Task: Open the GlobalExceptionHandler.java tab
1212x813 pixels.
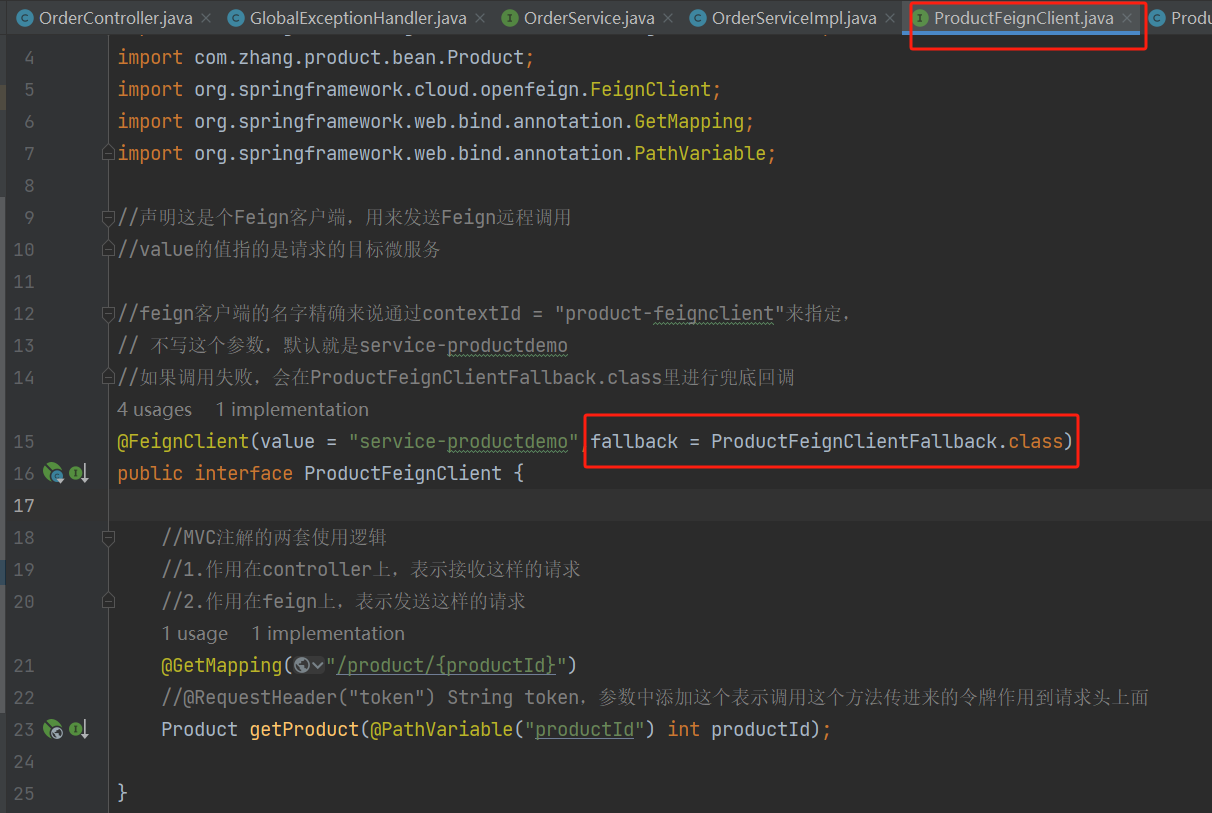Action: tap(357, 18)
